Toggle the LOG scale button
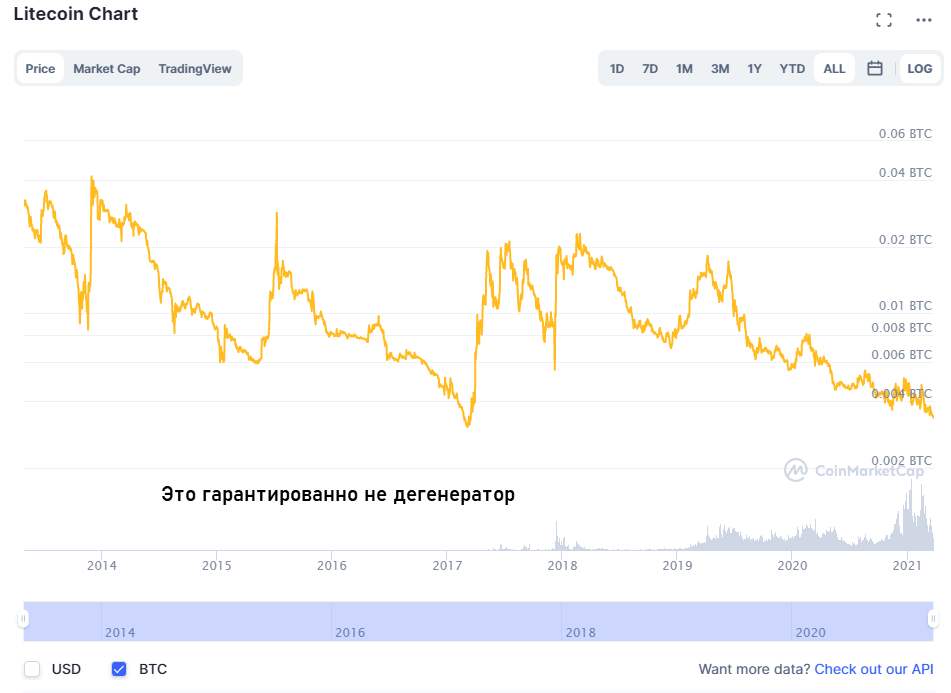Screen dimensions: 951x693 919,69
